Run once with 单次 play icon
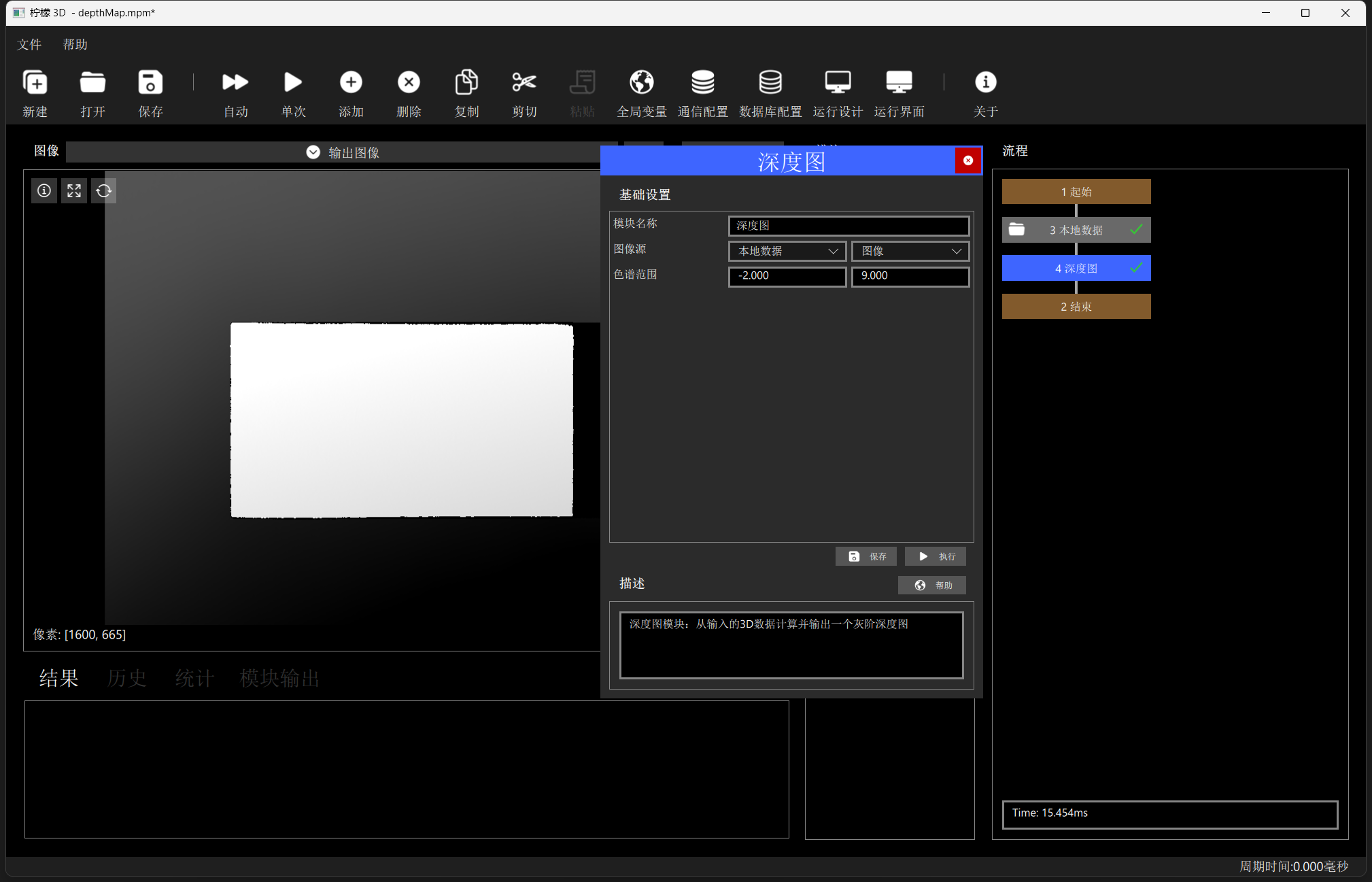 point(293,82)
